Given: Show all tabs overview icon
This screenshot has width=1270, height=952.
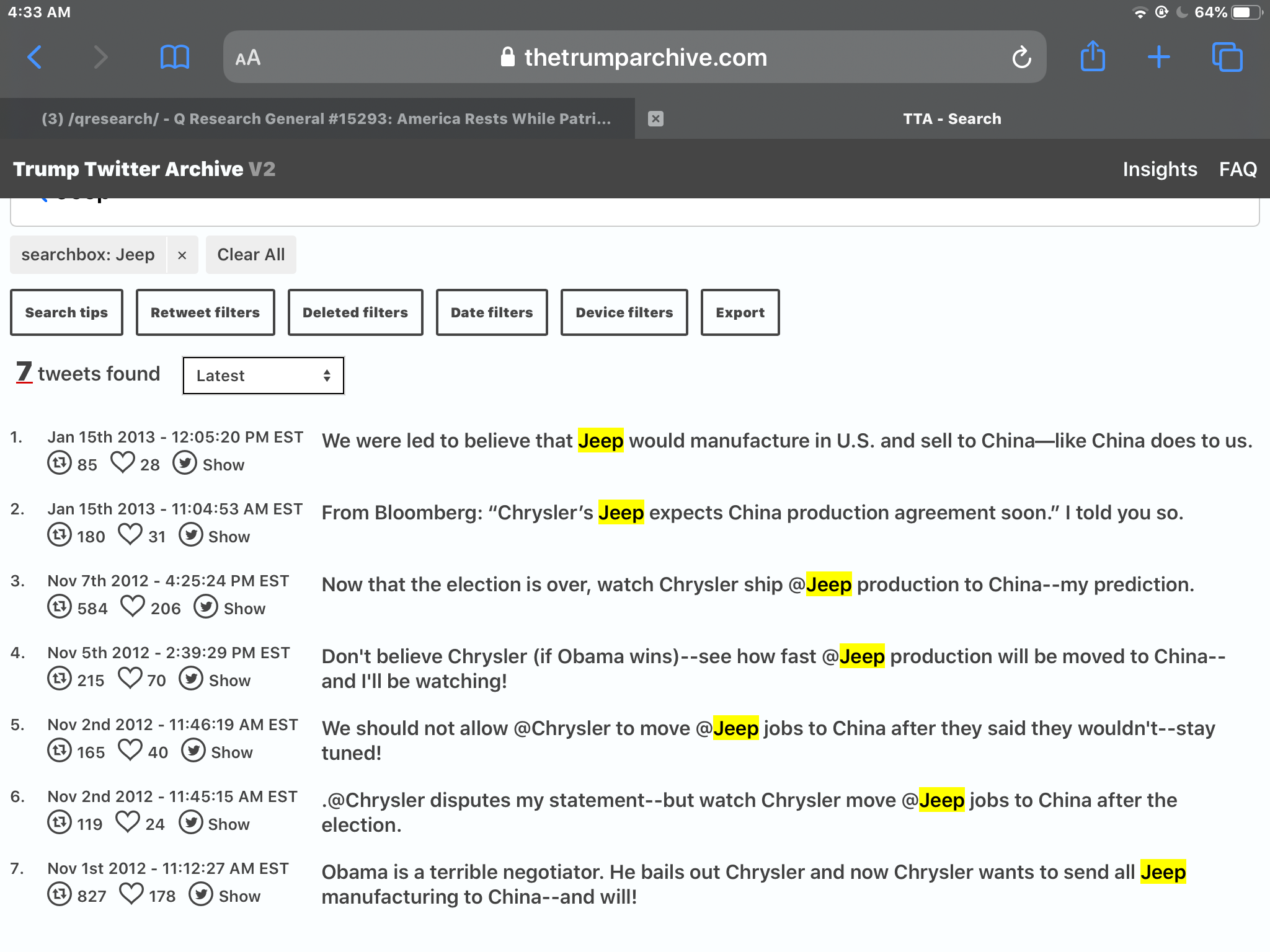Looking at the screenshot, I should (1227, 58).
